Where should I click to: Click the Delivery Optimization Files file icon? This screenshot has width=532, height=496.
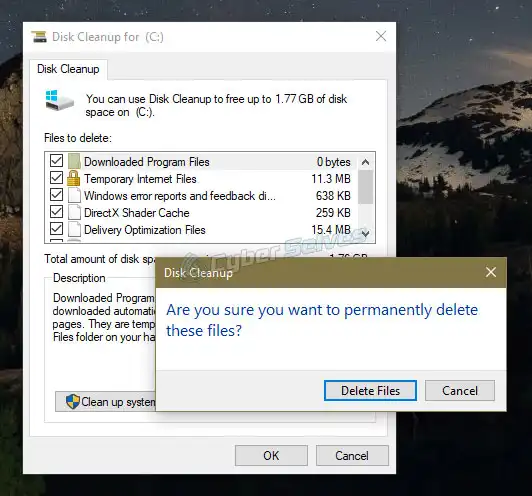pos(74,230)
